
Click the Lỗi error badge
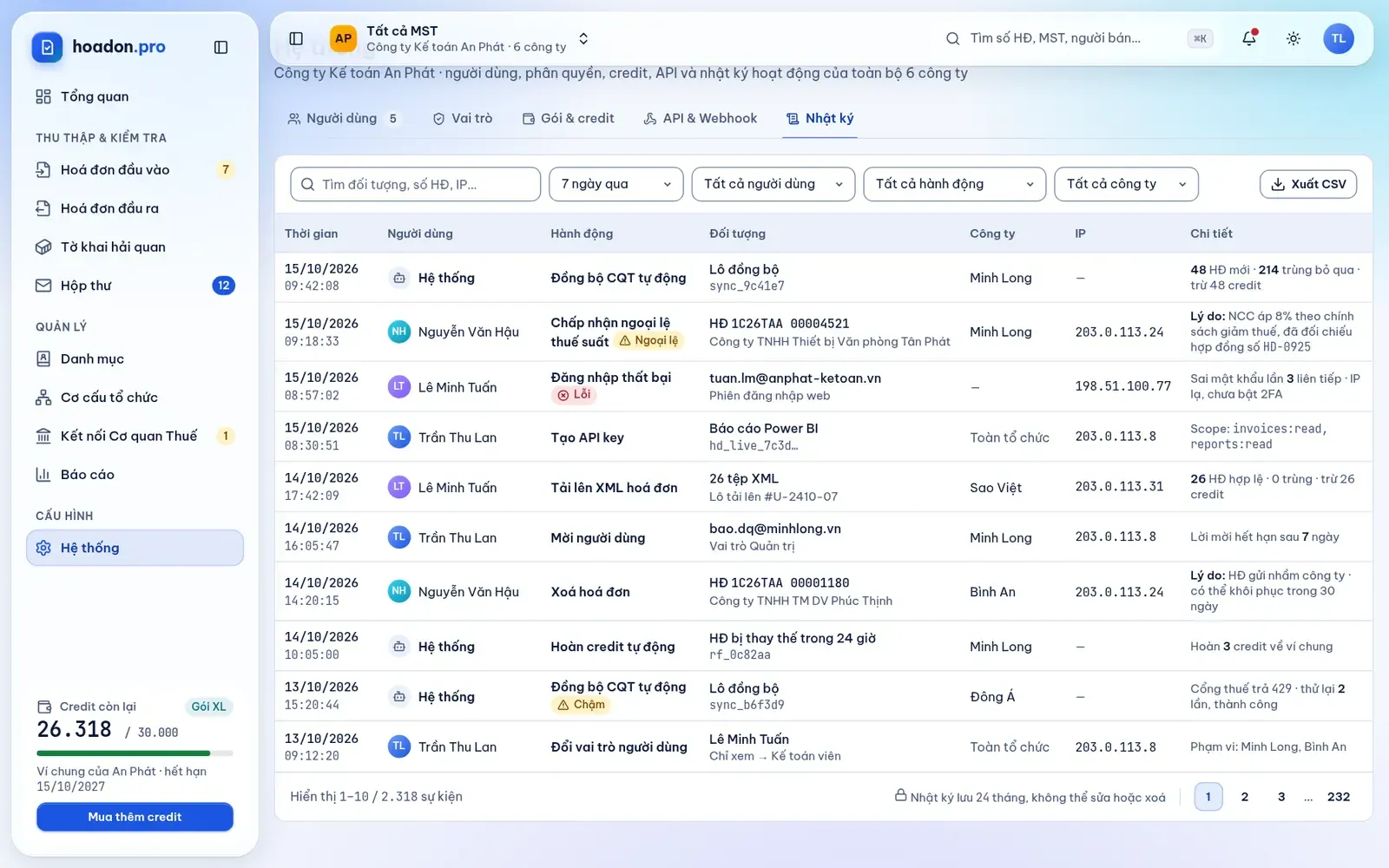point(574,395)
